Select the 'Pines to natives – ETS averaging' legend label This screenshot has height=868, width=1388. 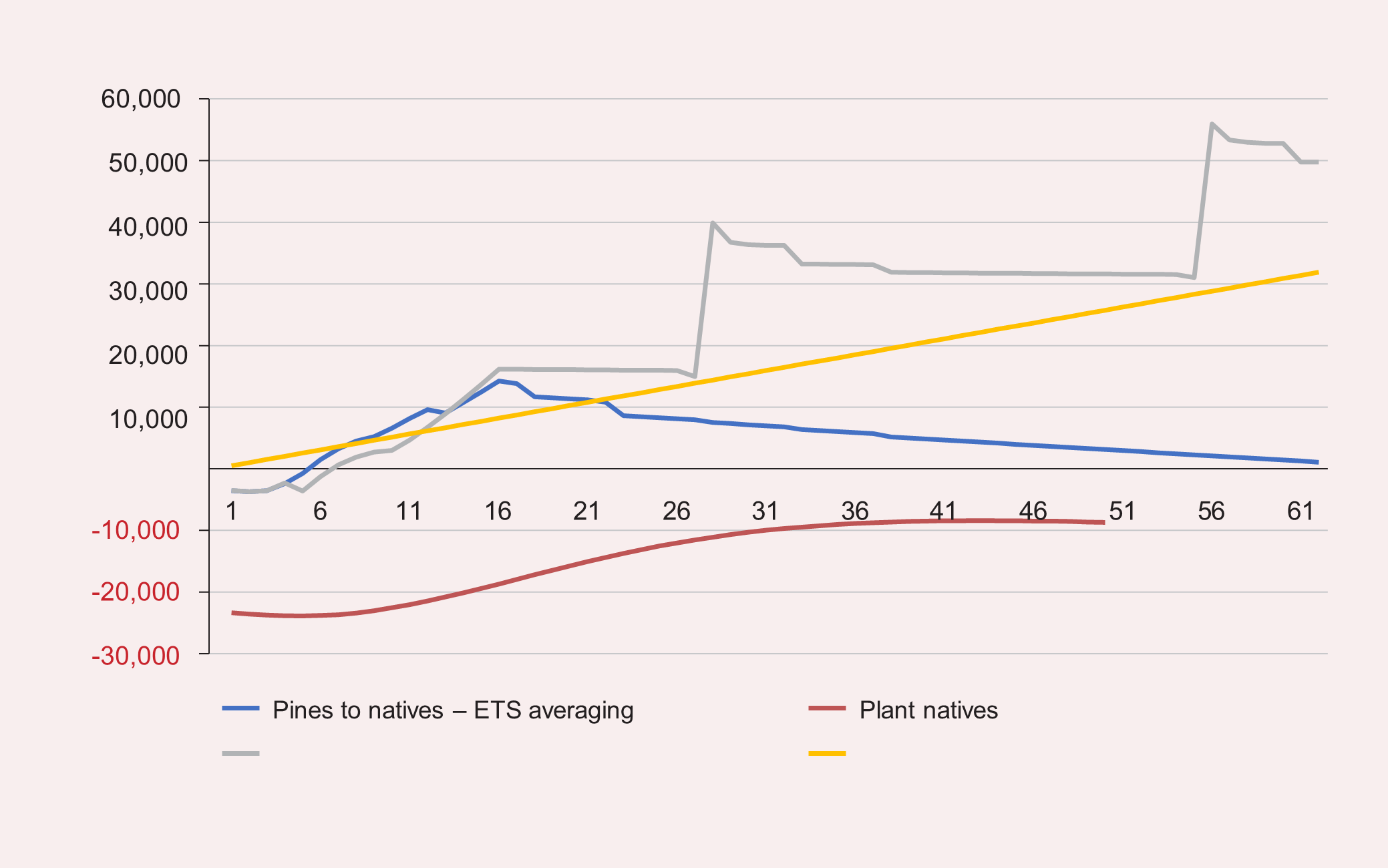click(453, 710)
